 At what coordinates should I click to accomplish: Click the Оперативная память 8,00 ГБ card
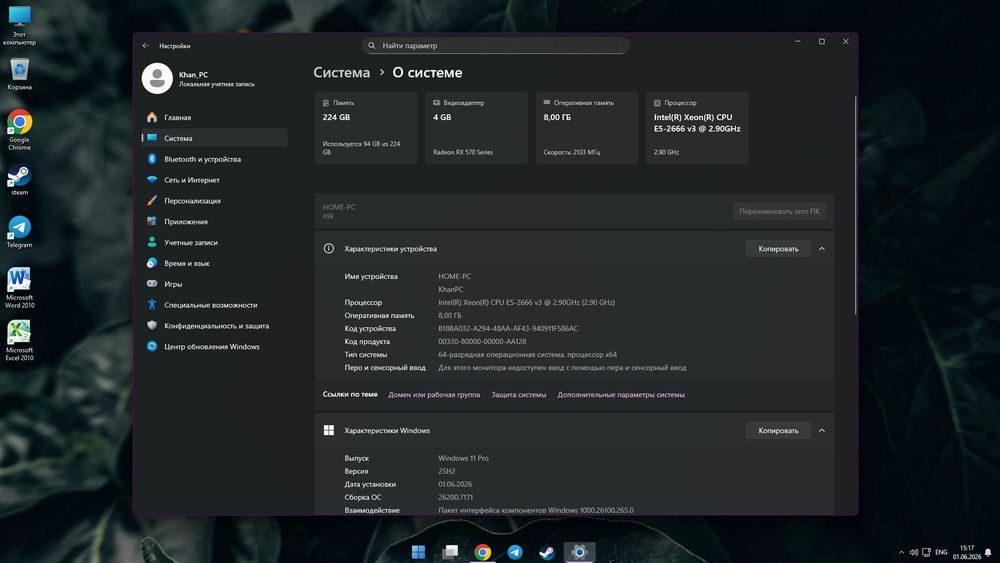(587, 128)
